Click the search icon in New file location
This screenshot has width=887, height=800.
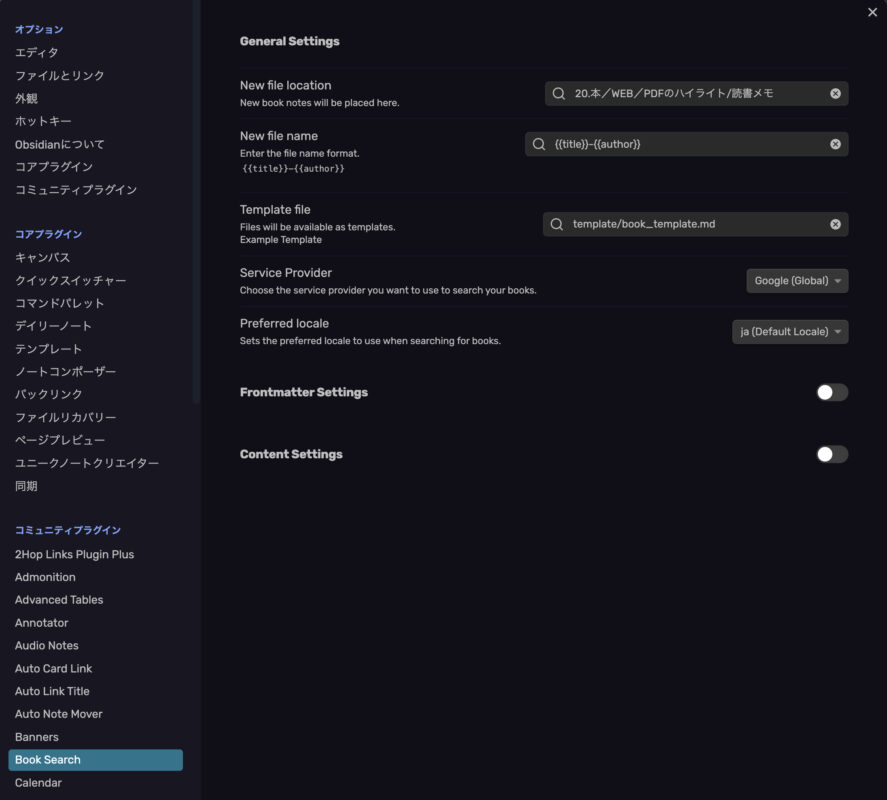tap(559, 93)
